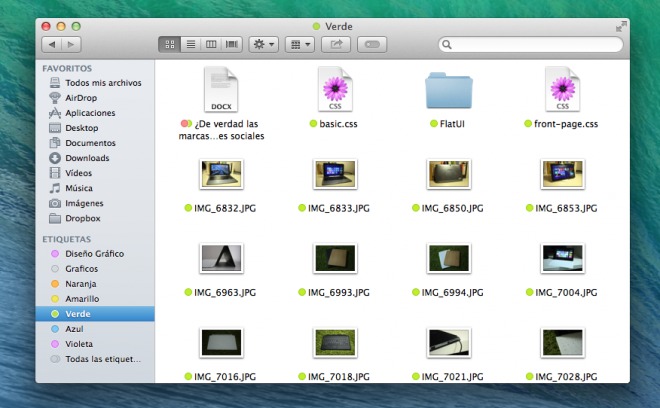Go back with the left arrow button
Viewport: 660px width, 408px height.
click(52, 44)
